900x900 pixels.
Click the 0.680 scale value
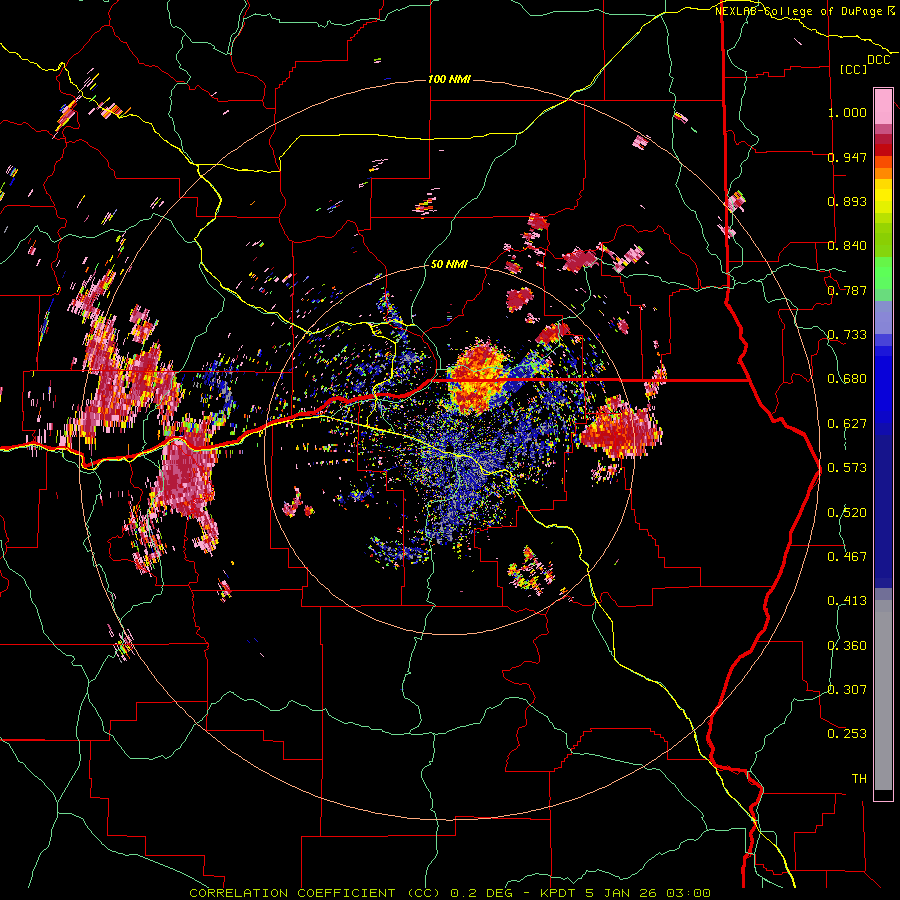point(847,379)
